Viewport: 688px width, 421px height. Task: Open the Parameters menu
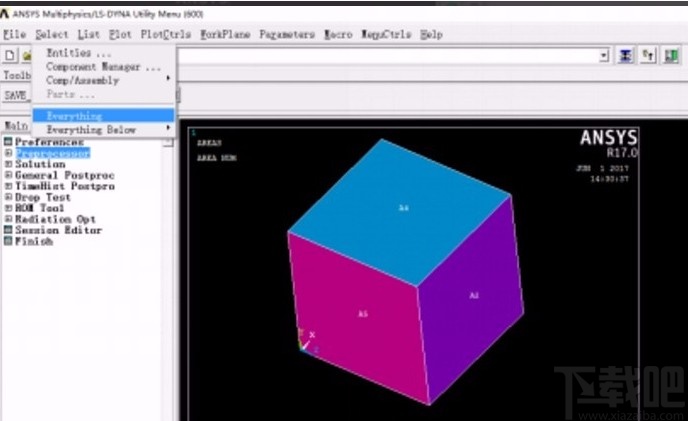pos(287,34)
